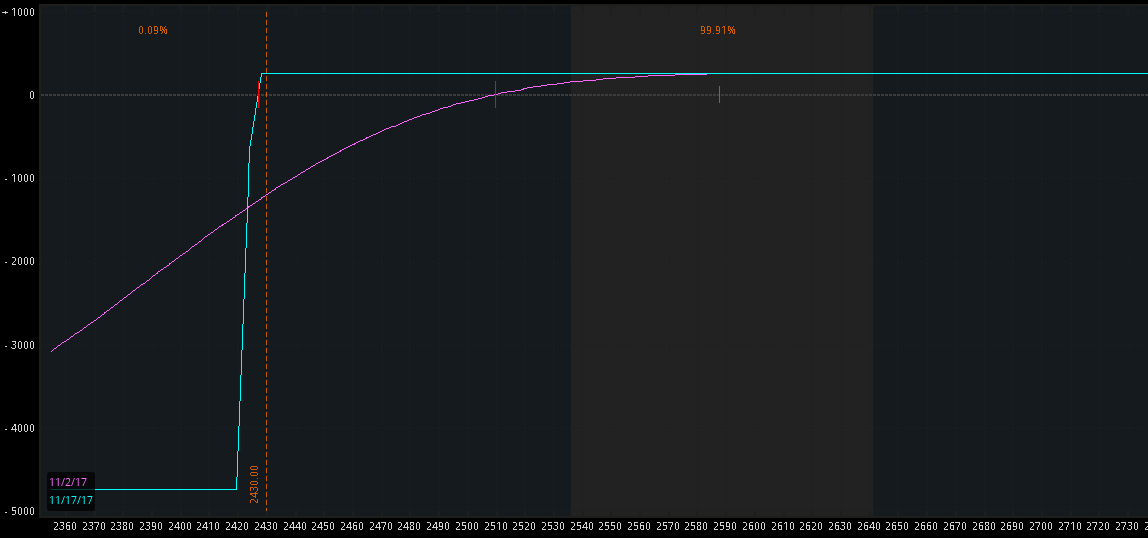
Task: Click the 0.09% probability label
Action: point(153,31)
